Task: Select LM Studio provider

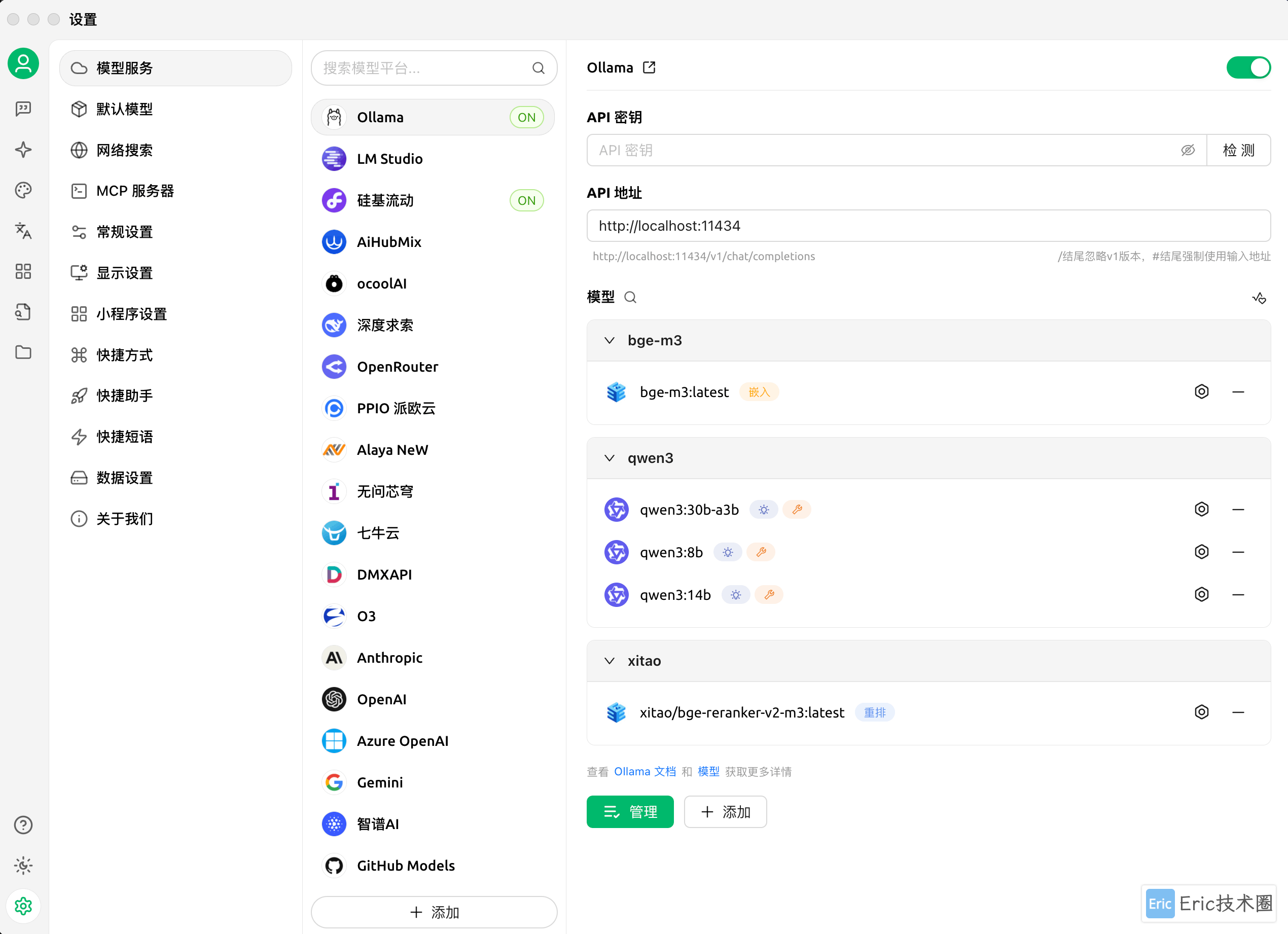Action: point(433,159)
